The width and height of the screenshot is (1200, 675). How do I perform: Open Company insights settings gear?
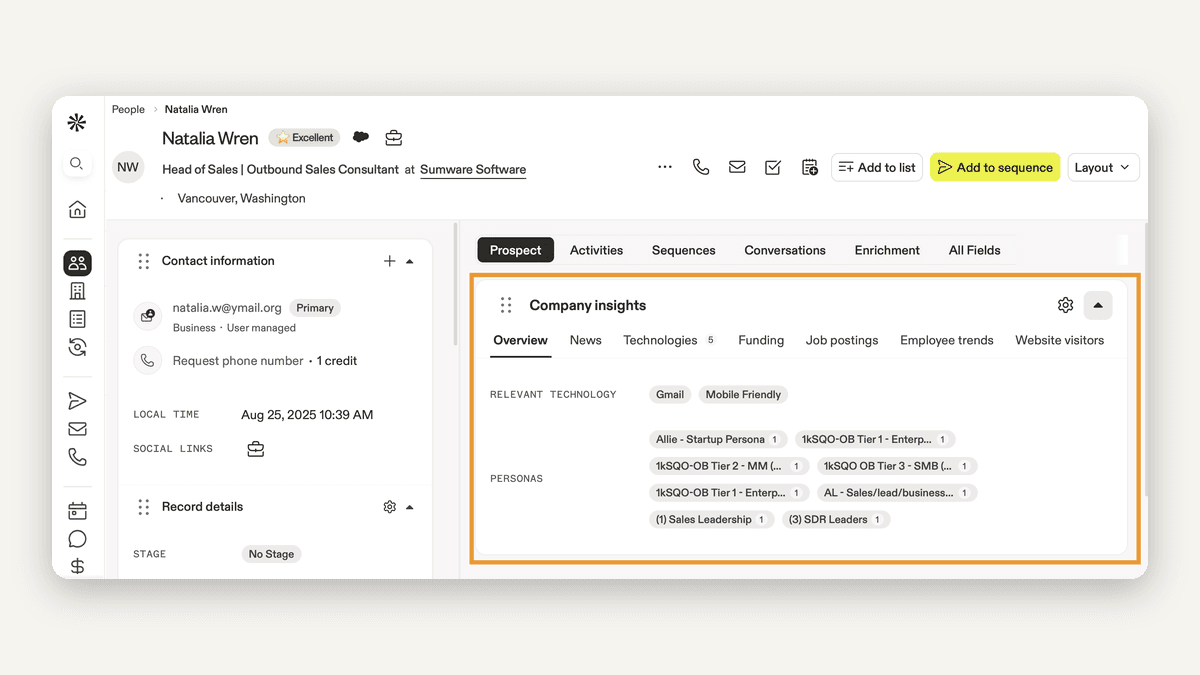tap(1065, 305)
